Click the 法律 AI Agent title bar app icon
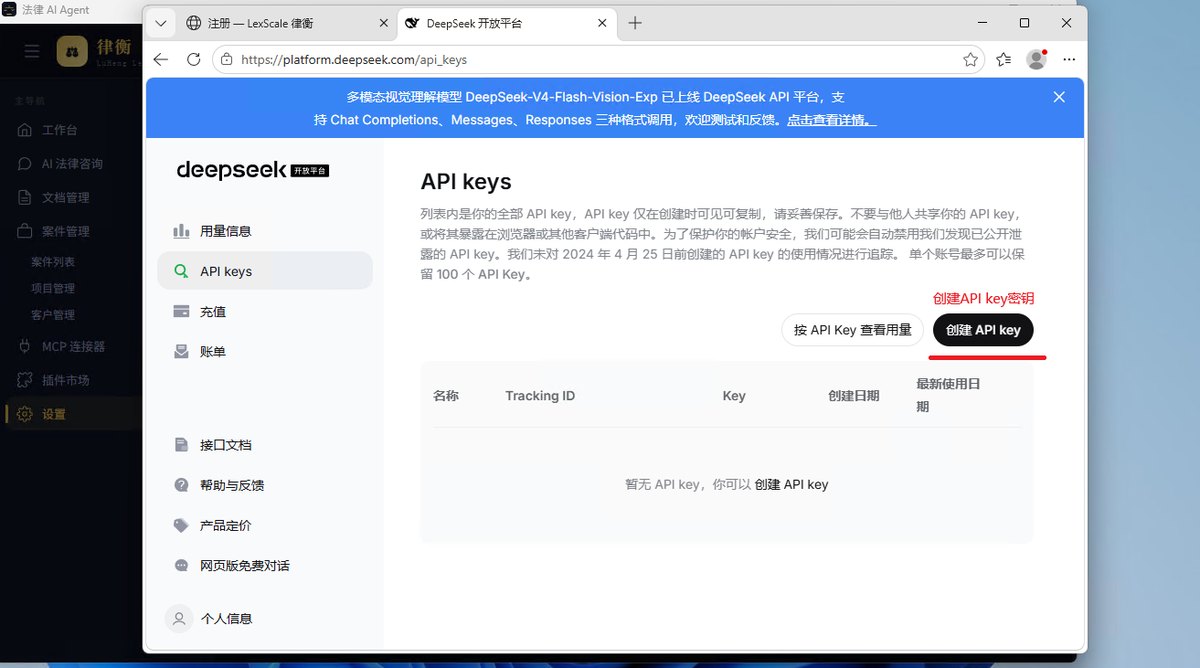Screen dimensions: 1200x668 [8, 9]
